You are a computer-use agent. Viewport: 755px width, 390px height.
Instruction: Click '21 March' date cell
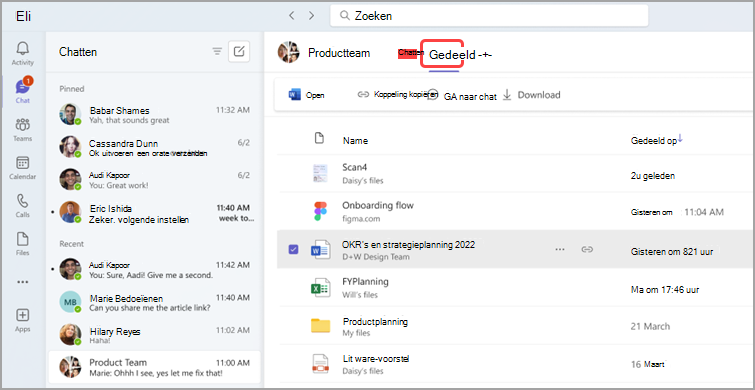(650, 326)
